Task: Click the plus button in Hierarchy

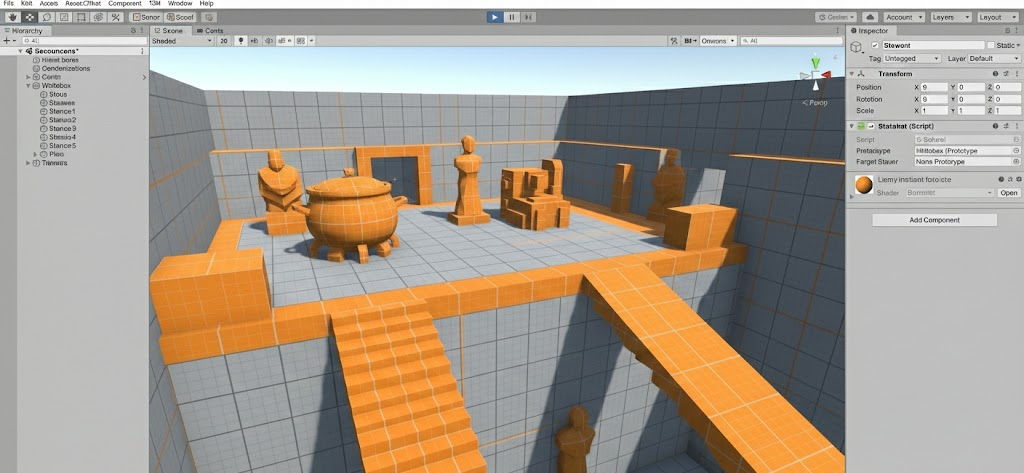Action: [x=7, y=41]
